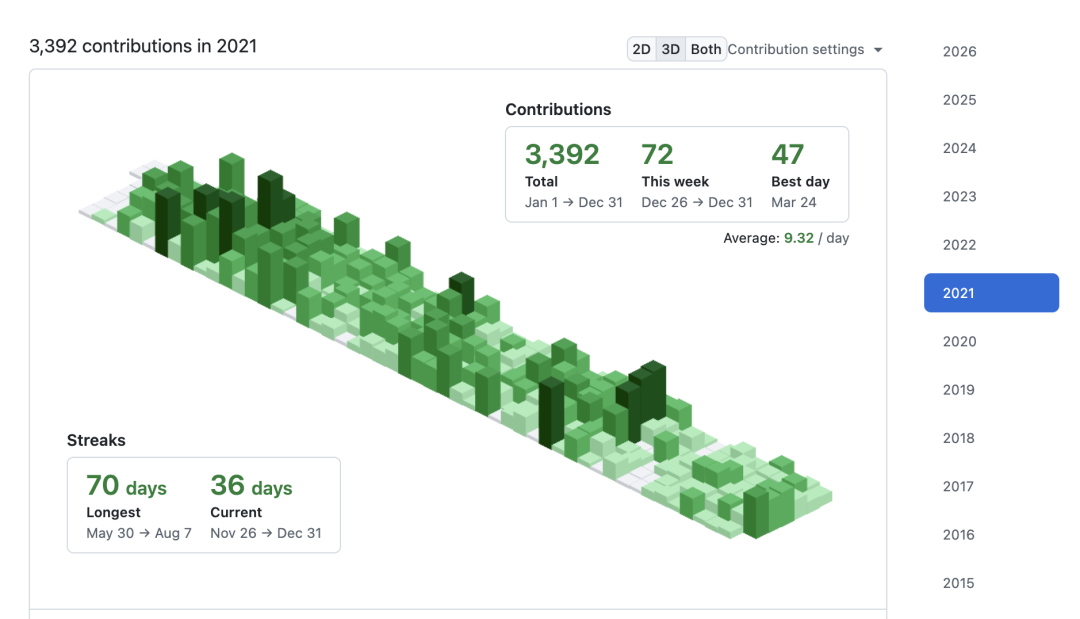Screen dimensions: 1080x619
Task: Click the Streaks section heading
Action: click(x=96, y=440)
